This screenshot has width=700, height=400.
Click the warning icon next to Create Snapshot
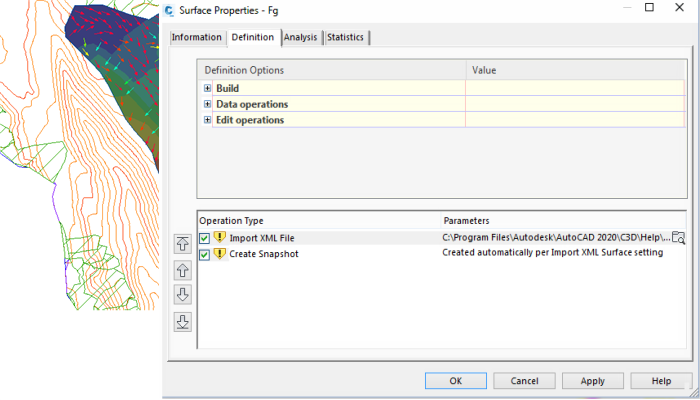220,254
